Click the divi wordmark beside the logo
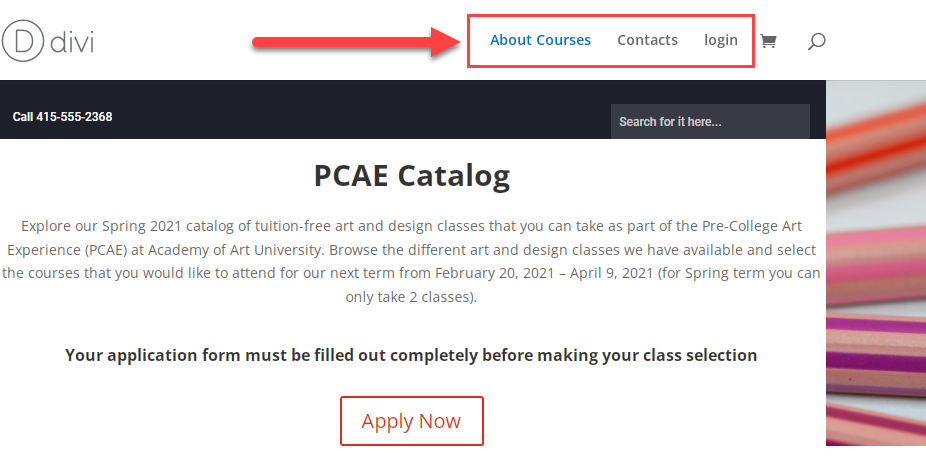Viewport: 926px width, 463px height. pyautogui.click(x=72, y=42)
